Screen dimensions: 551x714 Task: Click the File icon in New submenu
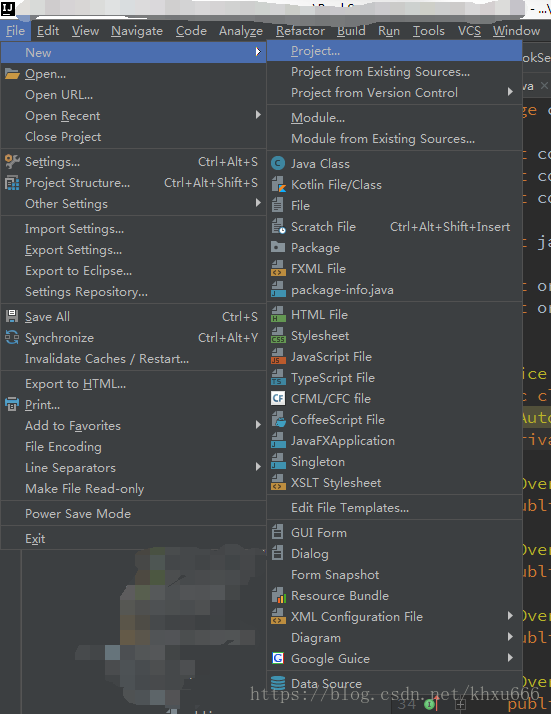click(277, 205)
